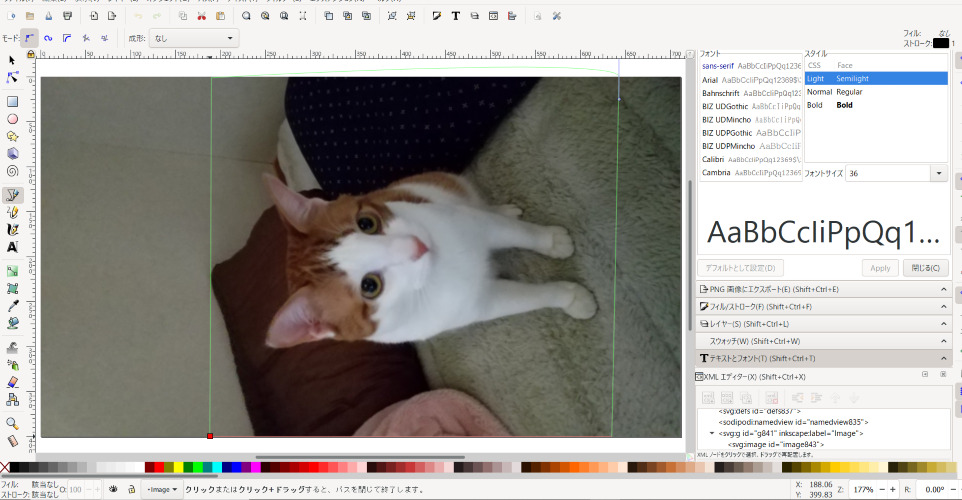Select the Arial font row
The image size is (962, 500).
click(751, 80)
